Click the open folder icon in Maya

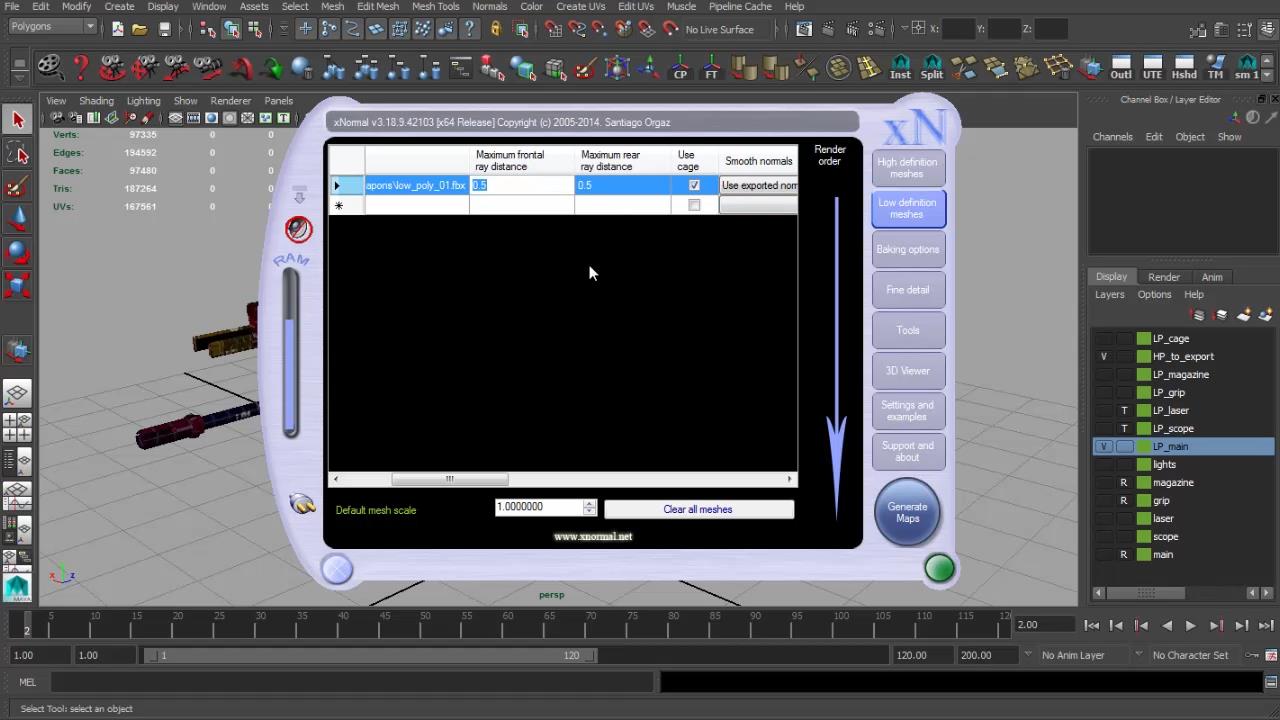(x=140, y=29)
